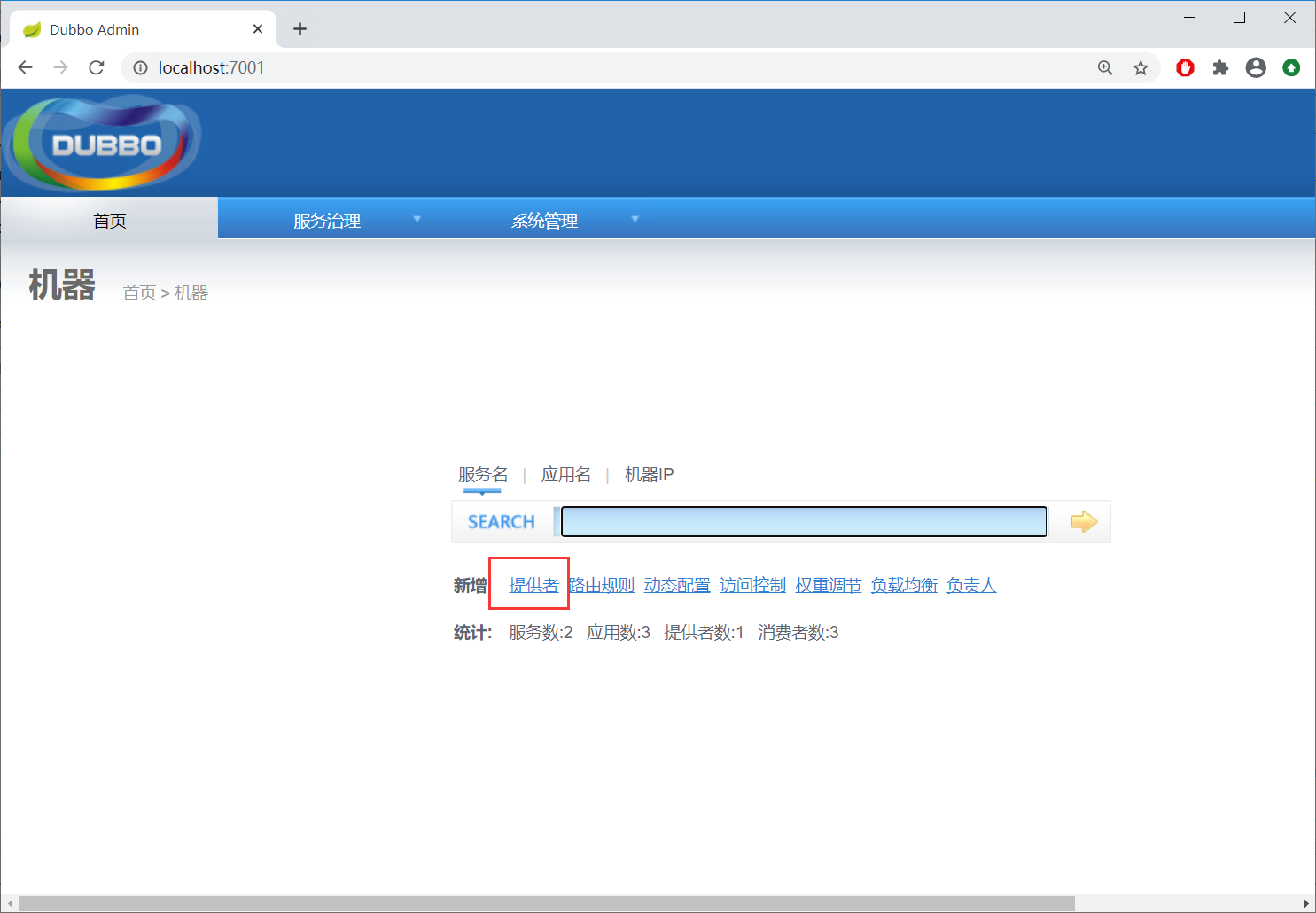Image resolution: width=1316 pixels, height=913 pixels.
Task: Go forward in browser history
Action: [60, 67]
